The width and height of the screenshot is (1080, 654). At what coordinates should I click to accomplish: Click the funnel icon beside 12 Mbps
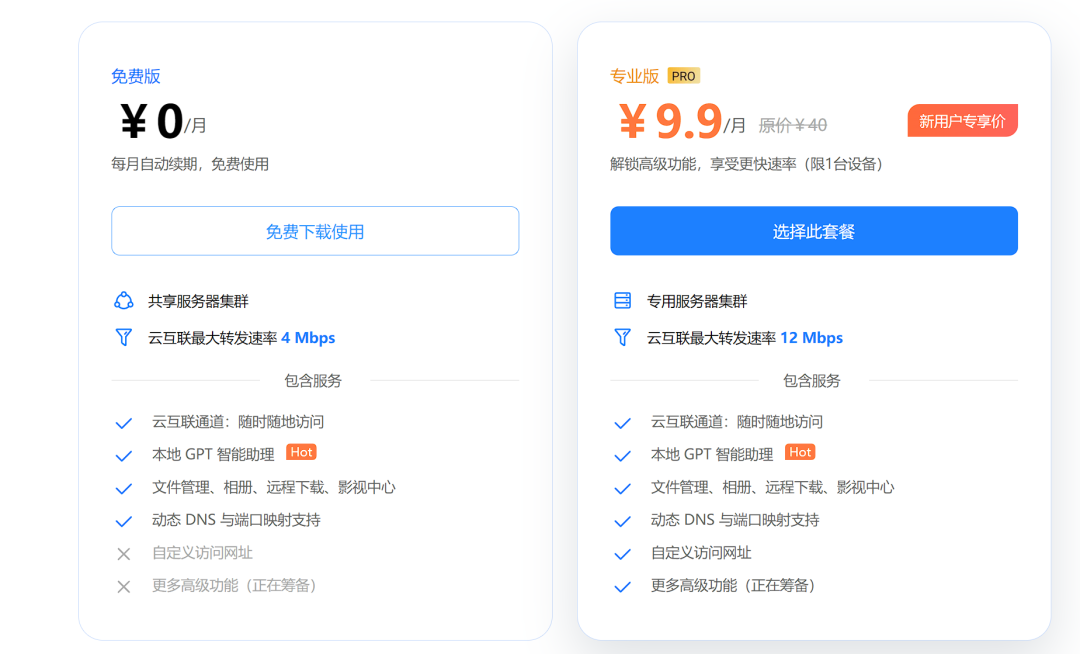point(622,337)
